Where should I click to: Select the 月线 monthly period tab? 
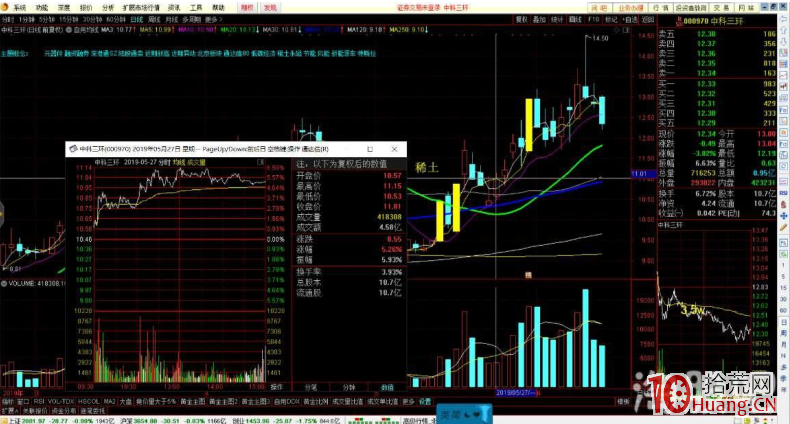click(x=172, y=19)
